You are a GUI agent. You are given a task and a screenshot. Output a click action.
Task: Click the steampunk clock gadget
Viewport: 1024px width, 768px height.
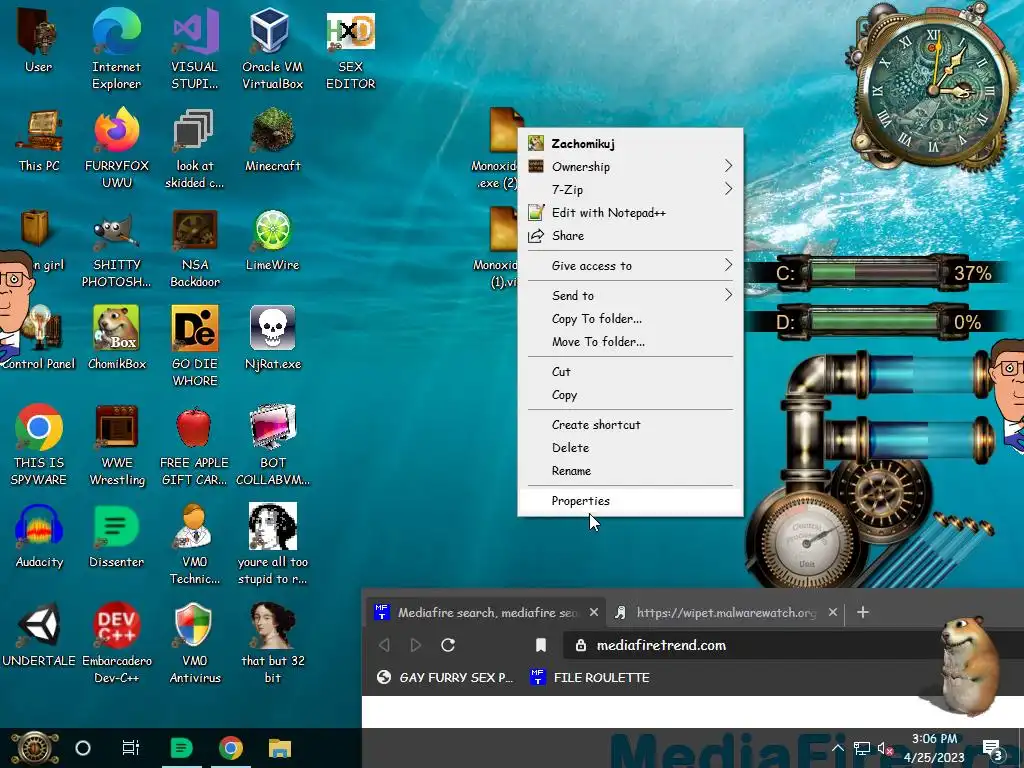click(934, 88)
